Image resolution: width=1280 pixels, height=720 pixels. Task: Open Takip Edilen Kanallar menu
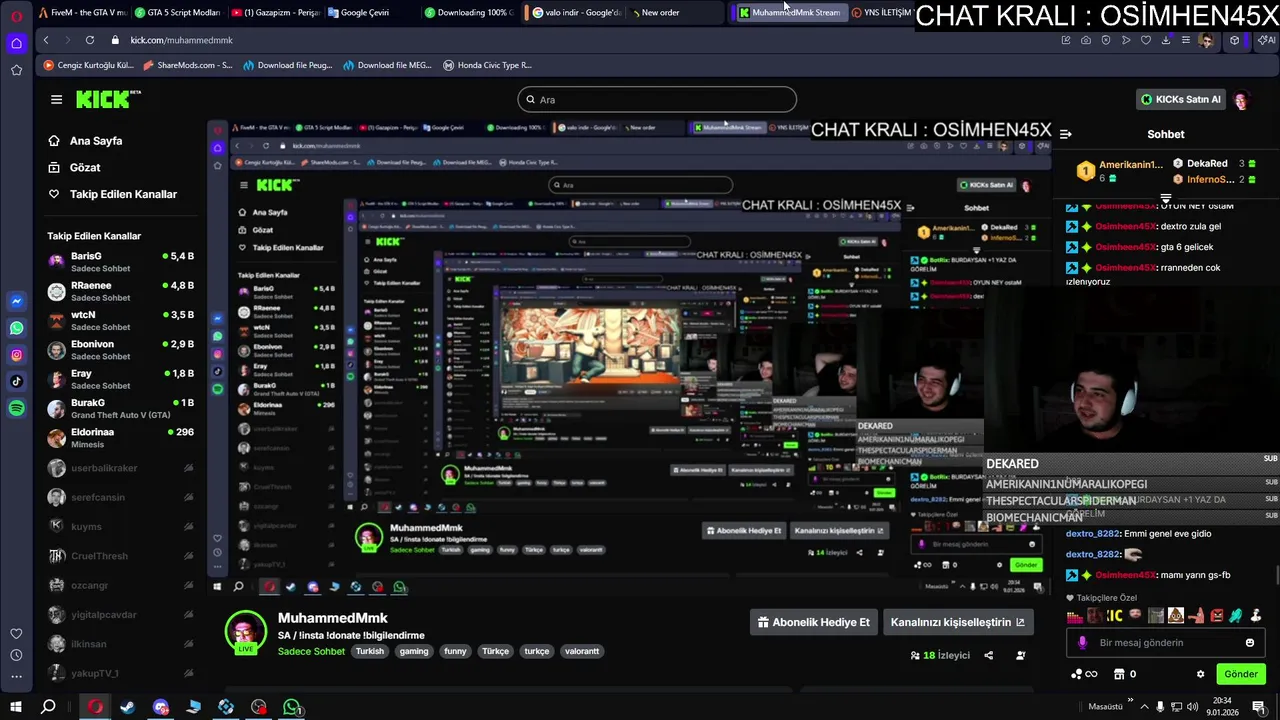(113, 194)
